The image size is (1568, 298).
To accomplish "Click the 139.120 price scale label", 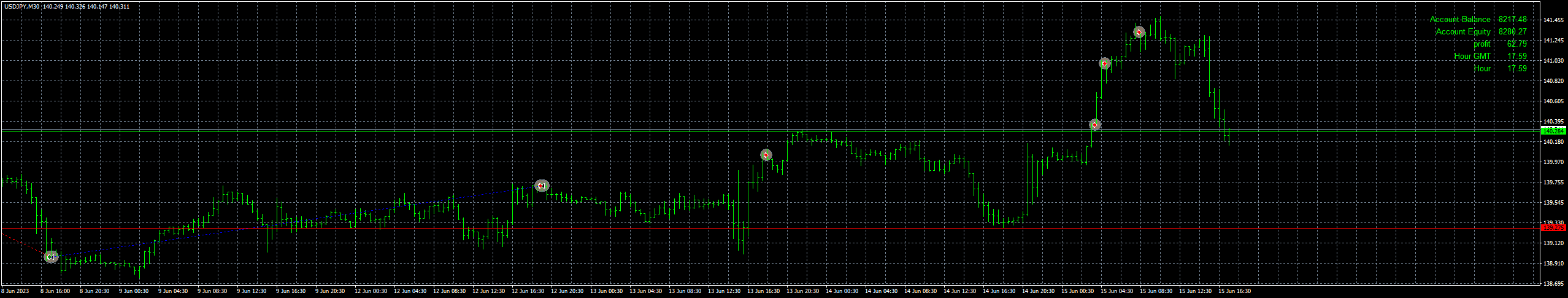I will click(1553, 243).
